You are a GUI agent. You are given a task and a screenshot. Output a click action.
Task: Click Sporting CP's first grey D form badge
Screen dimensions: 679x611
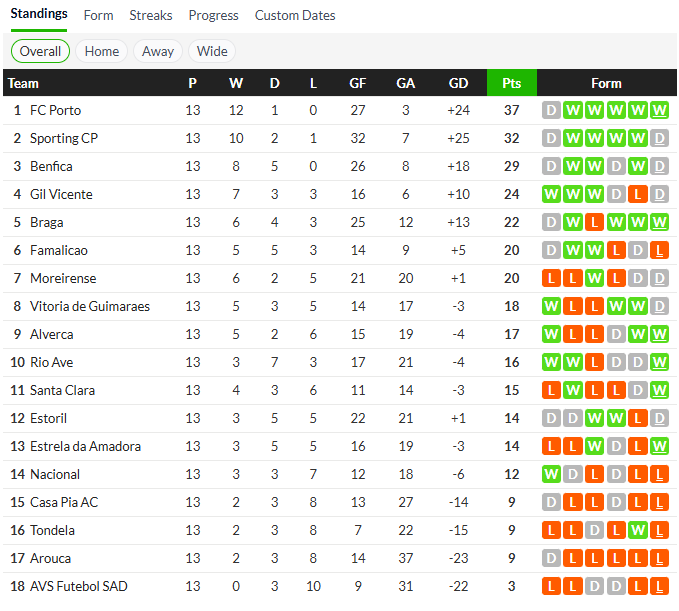pos(551,138)
